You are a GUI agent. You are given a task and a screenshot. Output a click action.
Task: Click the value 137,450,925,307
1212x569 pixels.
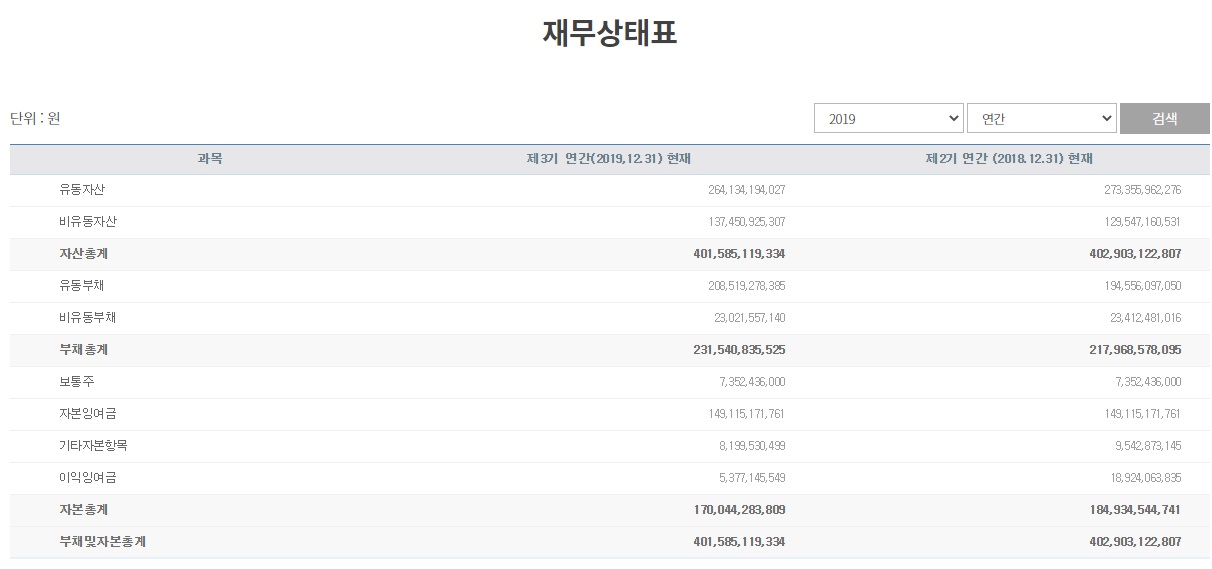[x=746, y=222]
